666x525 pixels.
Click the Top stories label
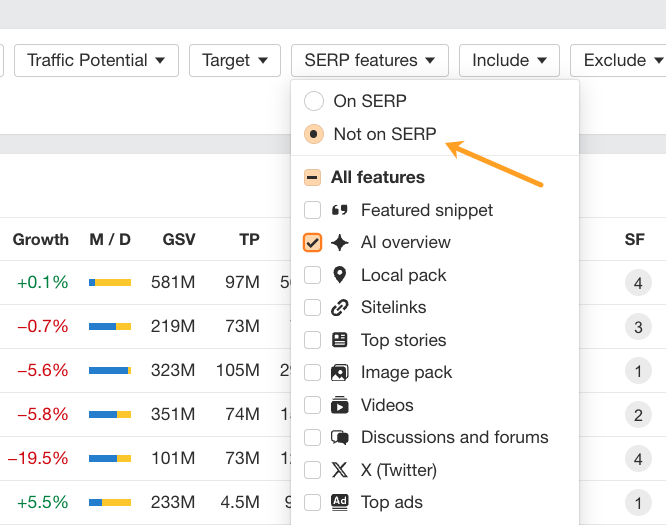404,340
